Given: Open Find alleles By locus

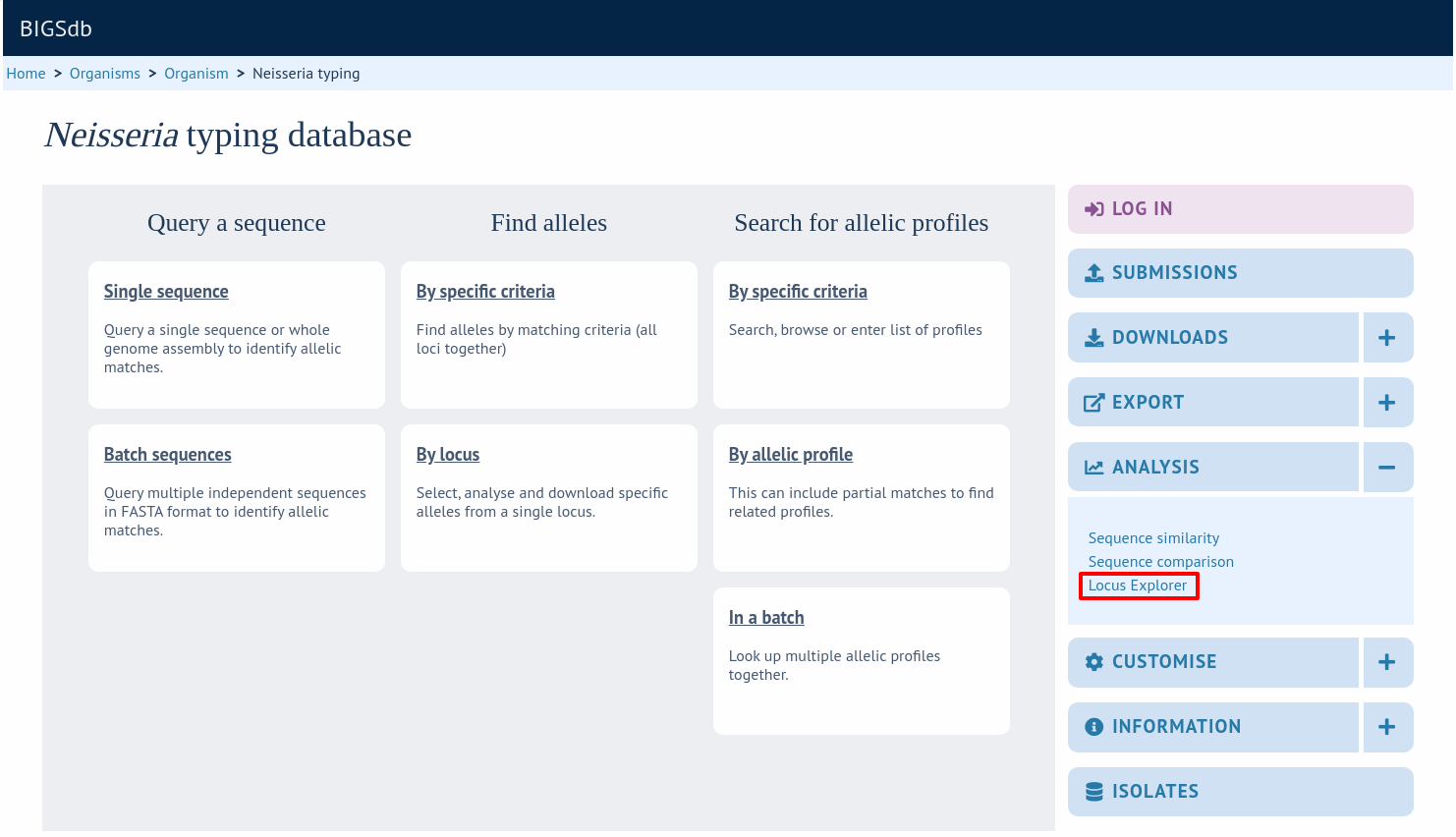Looking at the screenshot, I should [448, 455].
